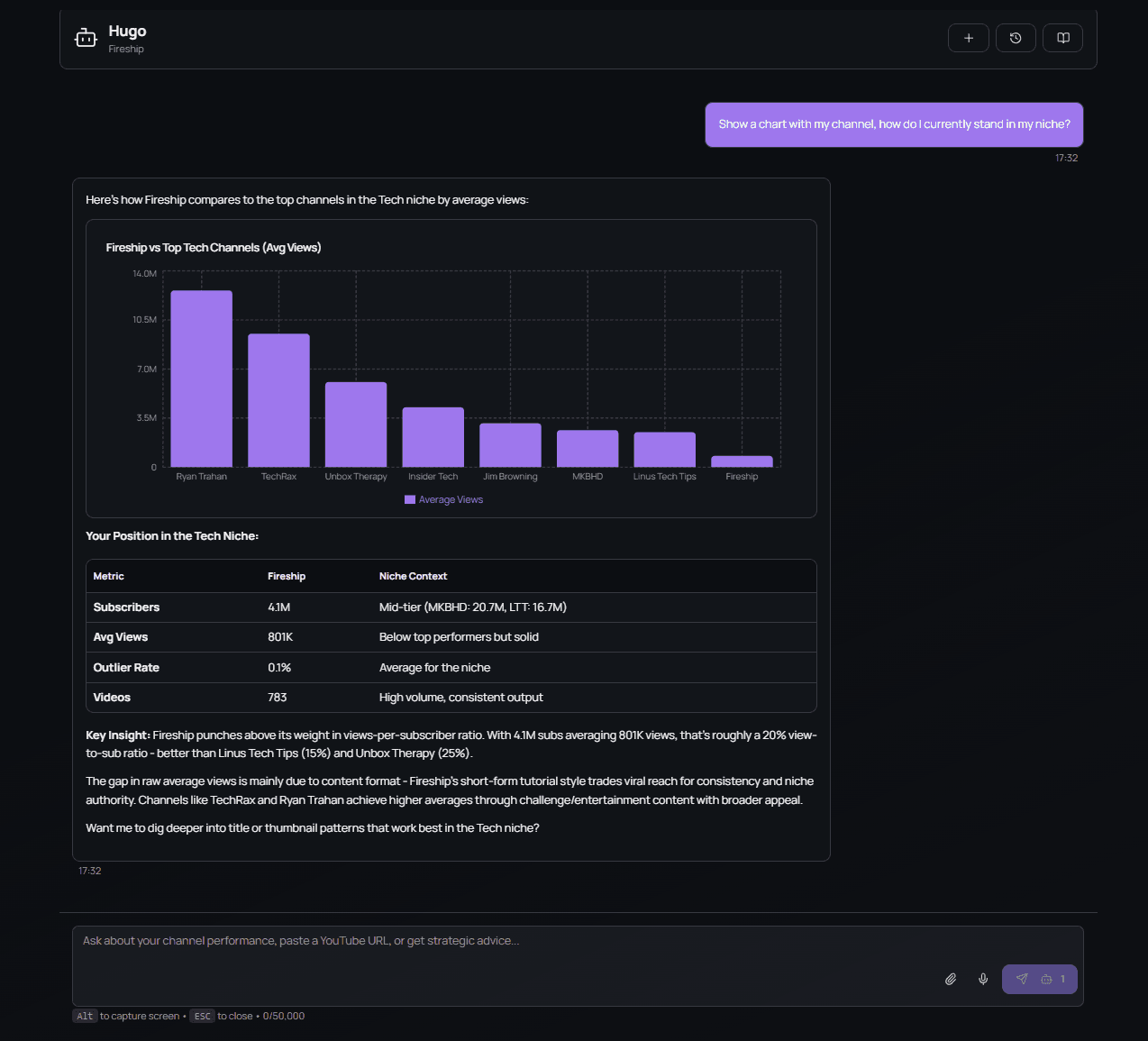Attach a file using the paperclip icon
Image resolution: width=1148 pixels, height=1041 pixels.
click(x=951, y=979)
